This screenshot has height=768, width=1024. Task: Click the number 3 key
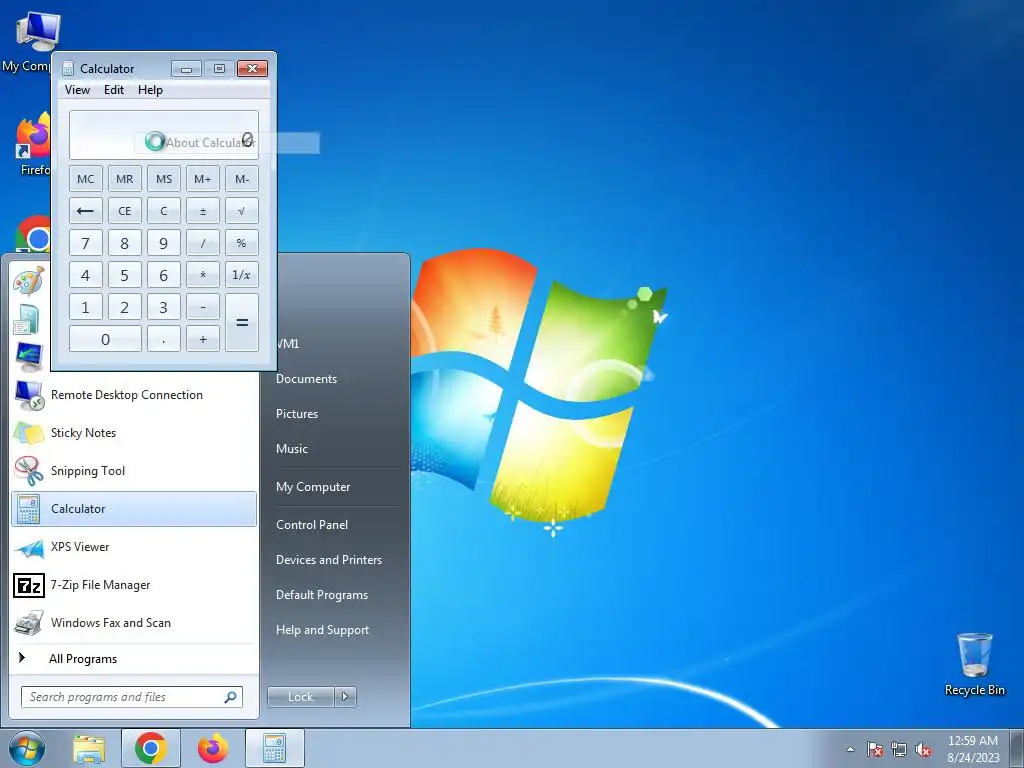(164, 307)
